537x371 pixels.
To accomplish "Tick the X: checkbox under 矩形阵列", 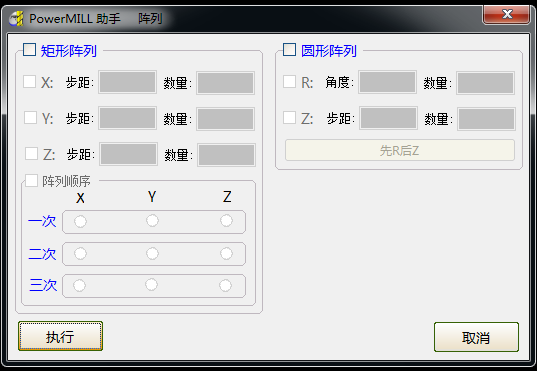I will pos(29,82).
